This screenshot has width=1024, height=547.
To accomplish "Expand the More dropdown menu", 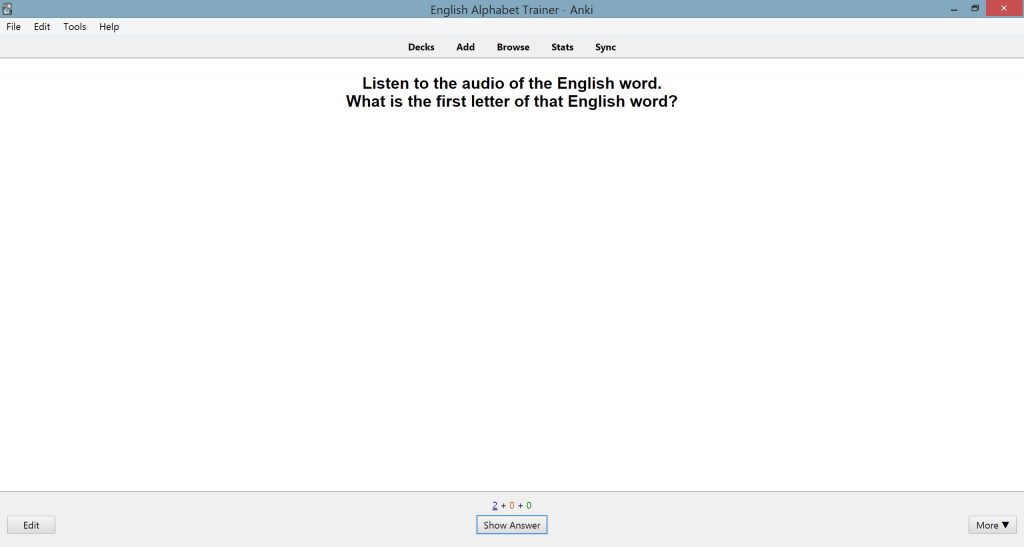I will pyautogui.click(x=992, y=525).
